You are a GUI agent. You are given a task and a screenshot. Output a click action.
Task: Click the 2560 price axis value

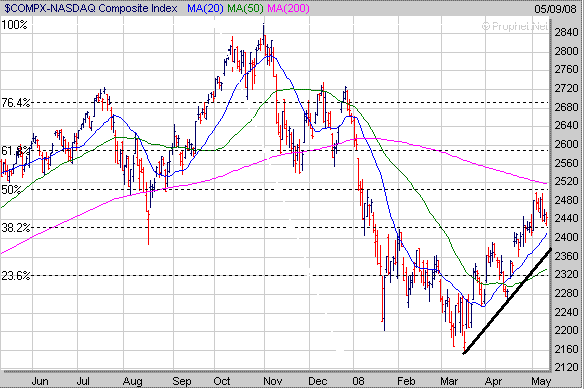(566, 163)
